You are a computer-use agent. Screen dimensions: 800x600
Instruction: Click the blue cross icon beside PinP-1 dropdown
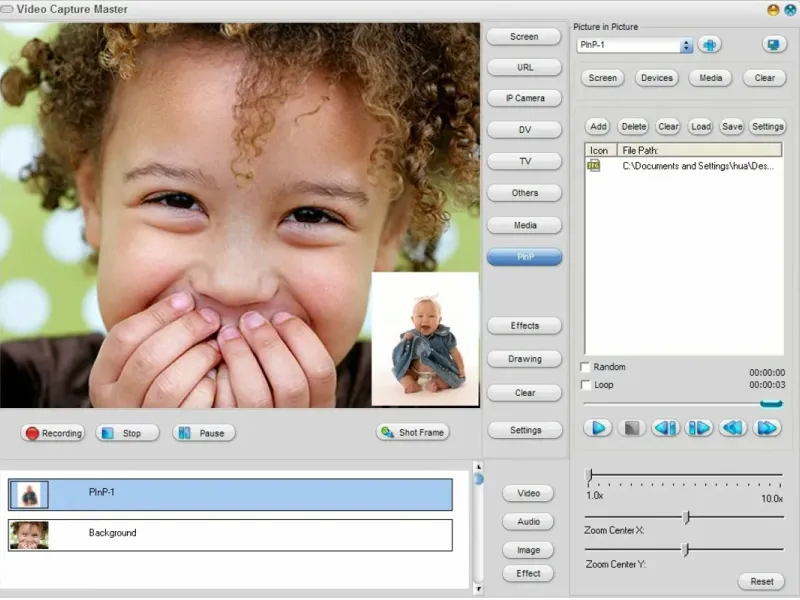709,45
